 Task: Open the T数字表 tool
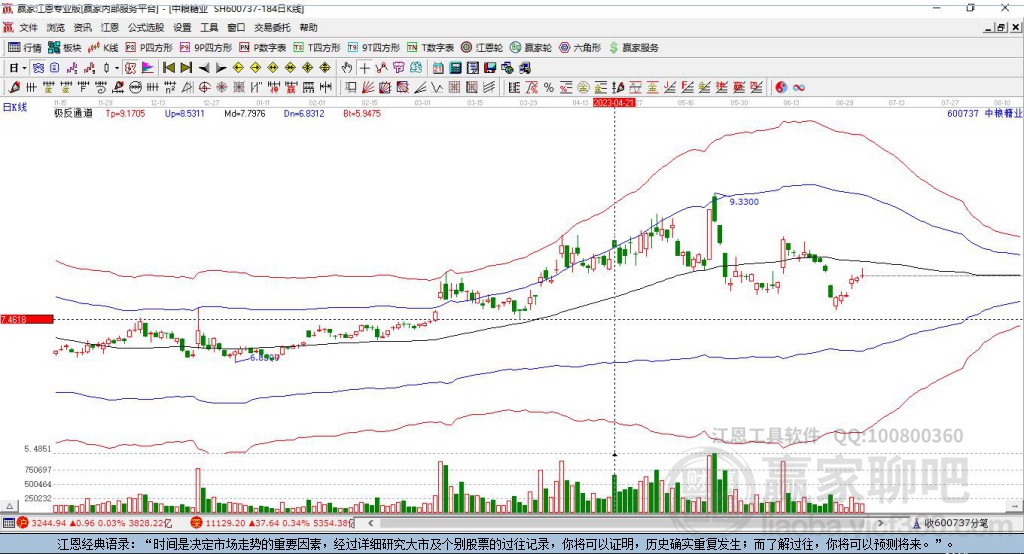pyautogui.click(x=430, y=48)
